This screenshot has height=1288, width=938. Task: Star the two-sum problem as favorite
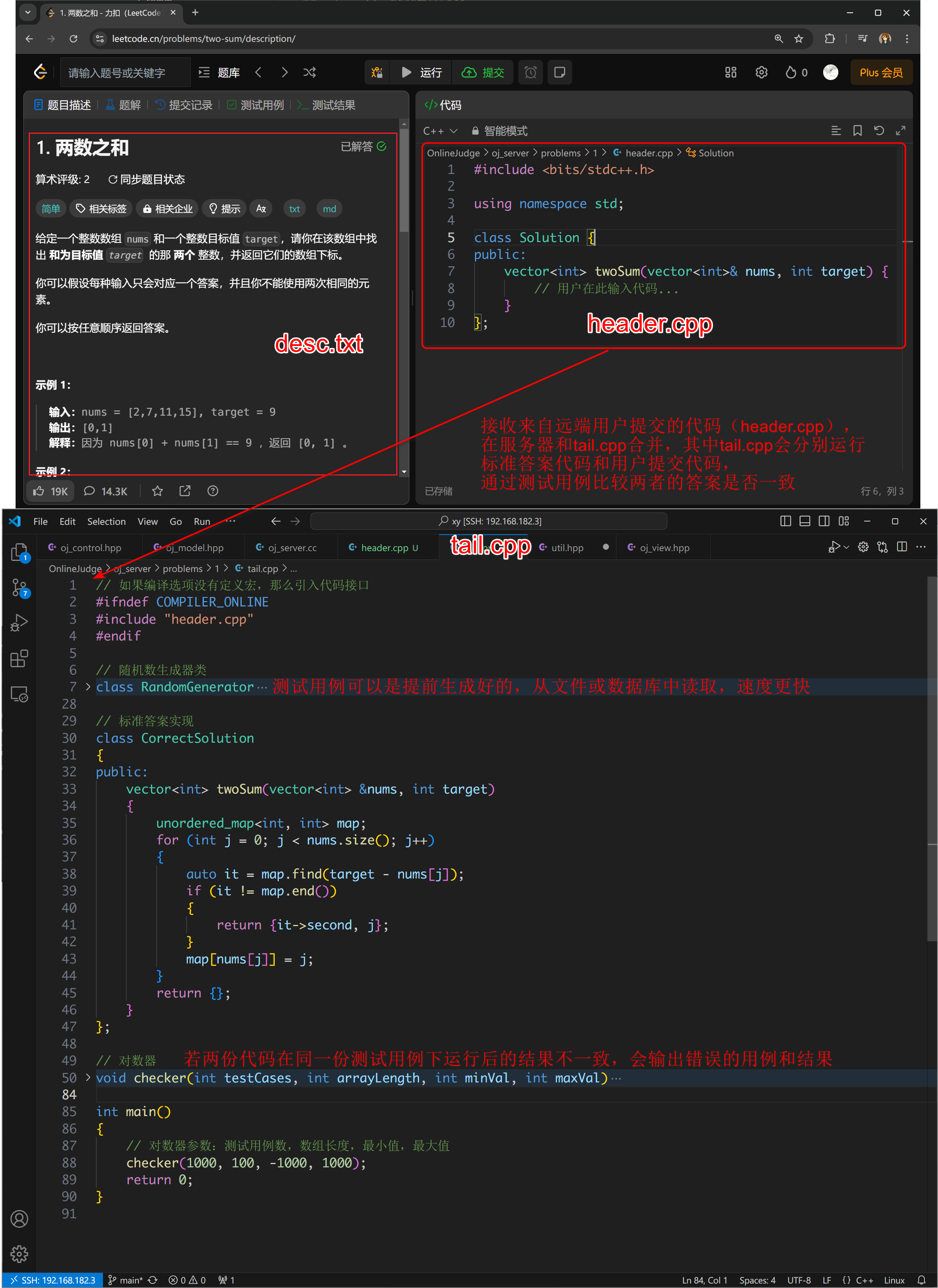coord(157,491)
